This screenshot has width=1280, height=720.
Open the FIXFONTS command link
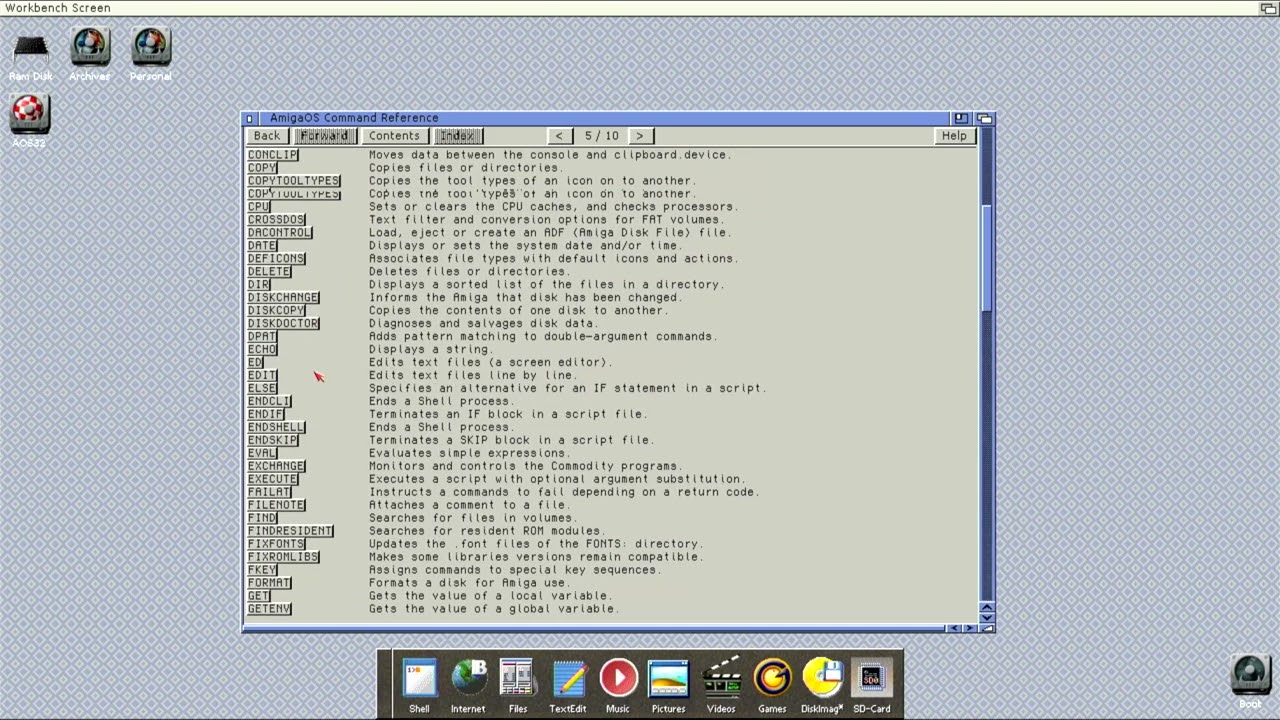pos(276,545)
